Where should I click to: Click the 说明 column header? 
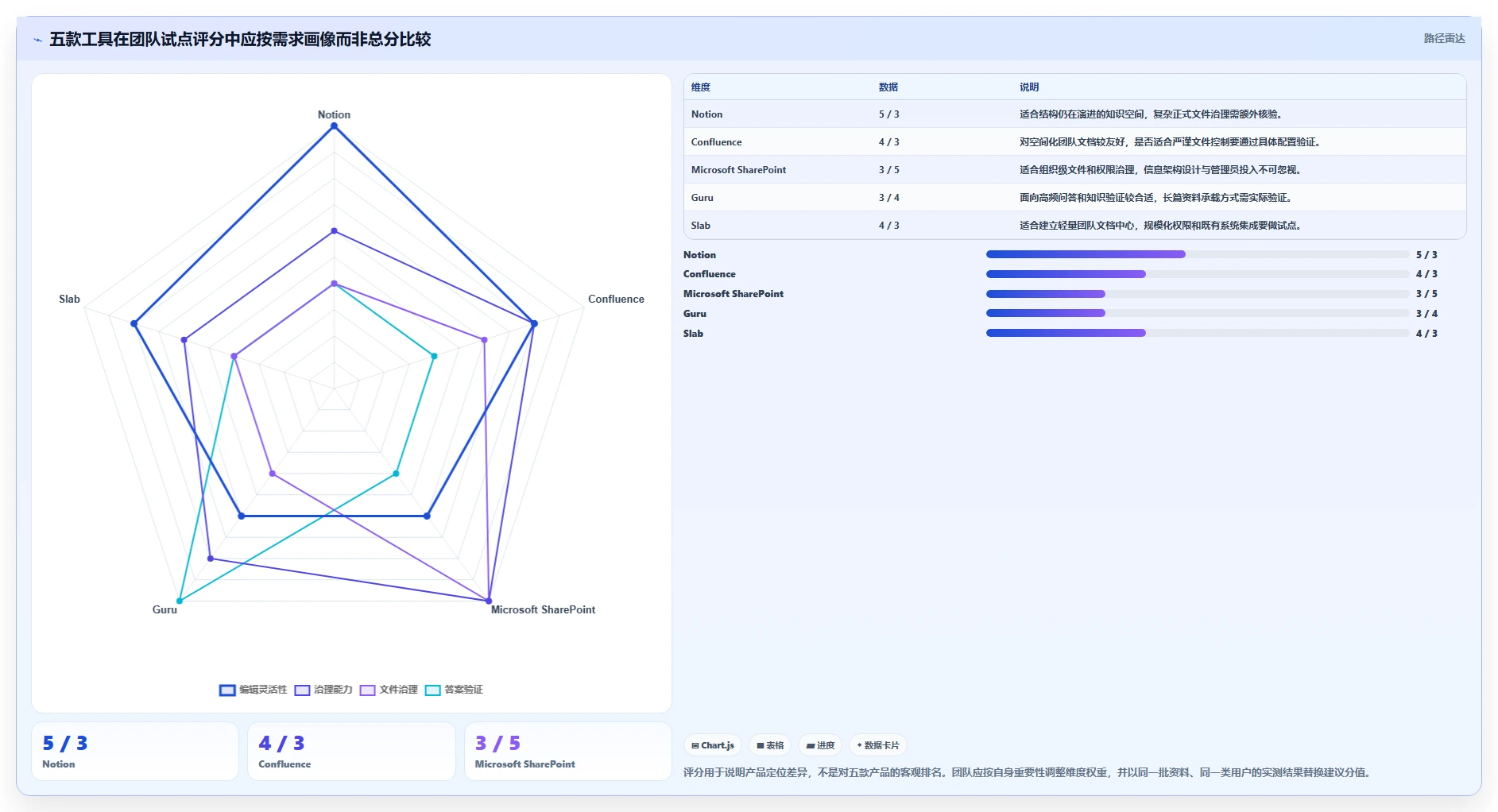click(1029, 87)
